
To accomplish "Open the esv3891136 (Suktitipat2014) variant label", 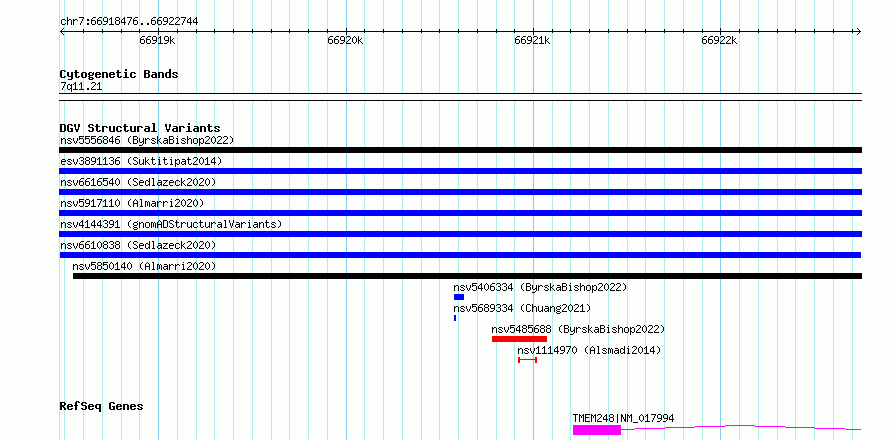I will click(141, 161).
